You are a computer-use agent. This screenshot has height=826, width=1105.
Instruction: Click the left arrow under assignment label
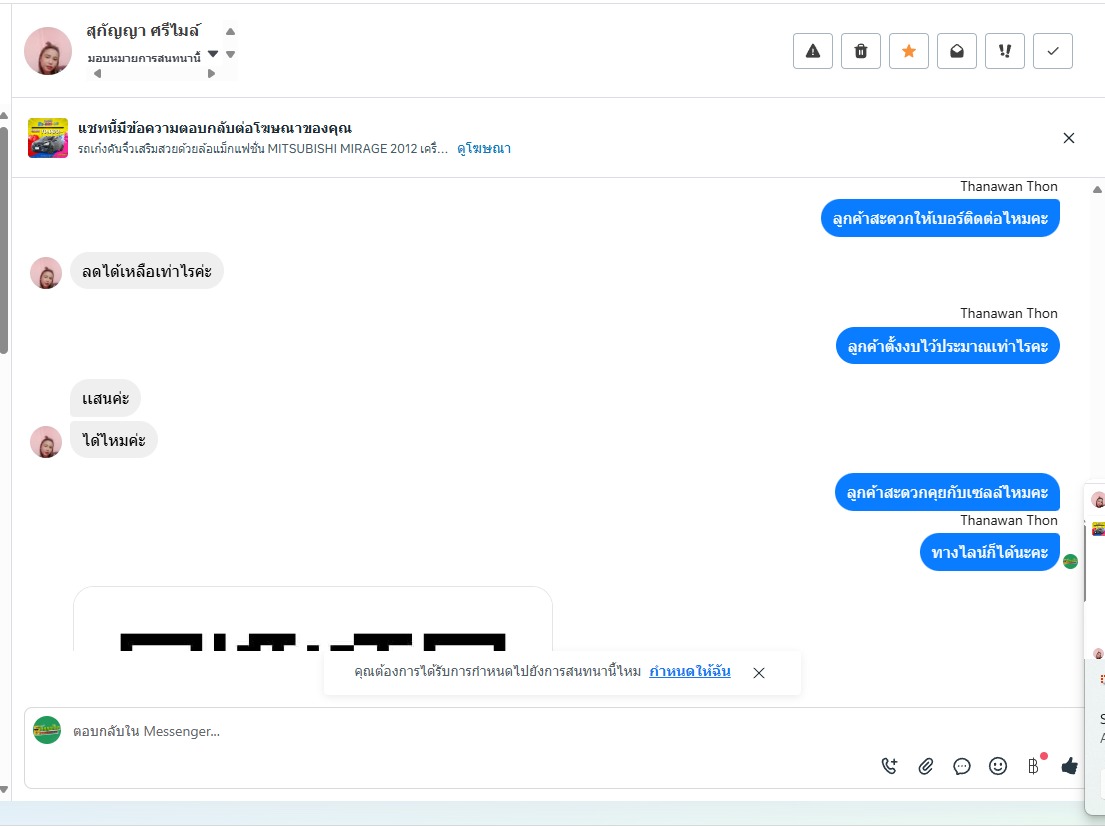tap(97, 73)
